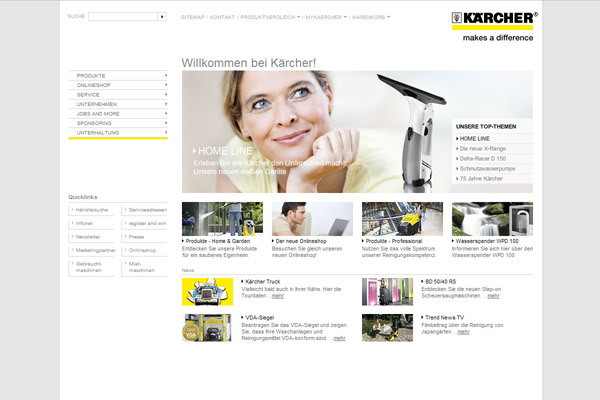600x400 pixels.
Task: Open register and win quicklink
Action: point(147,224)
